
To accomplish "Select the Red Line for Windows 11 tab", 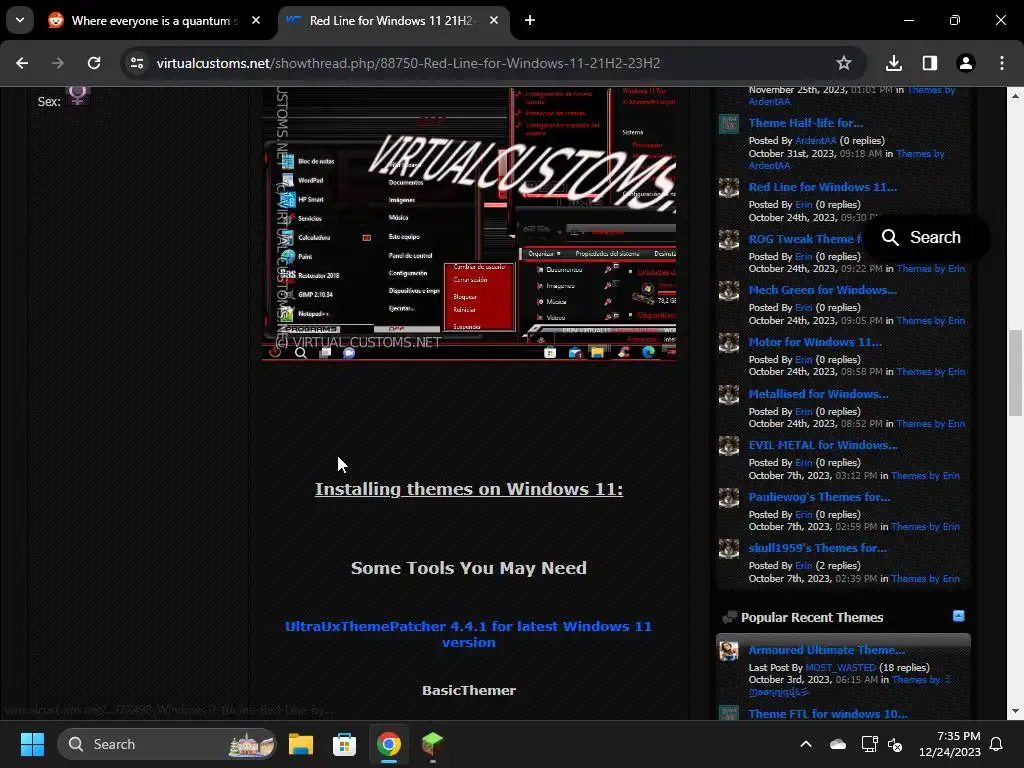I will pyautogui.click(x=391, y=21).
